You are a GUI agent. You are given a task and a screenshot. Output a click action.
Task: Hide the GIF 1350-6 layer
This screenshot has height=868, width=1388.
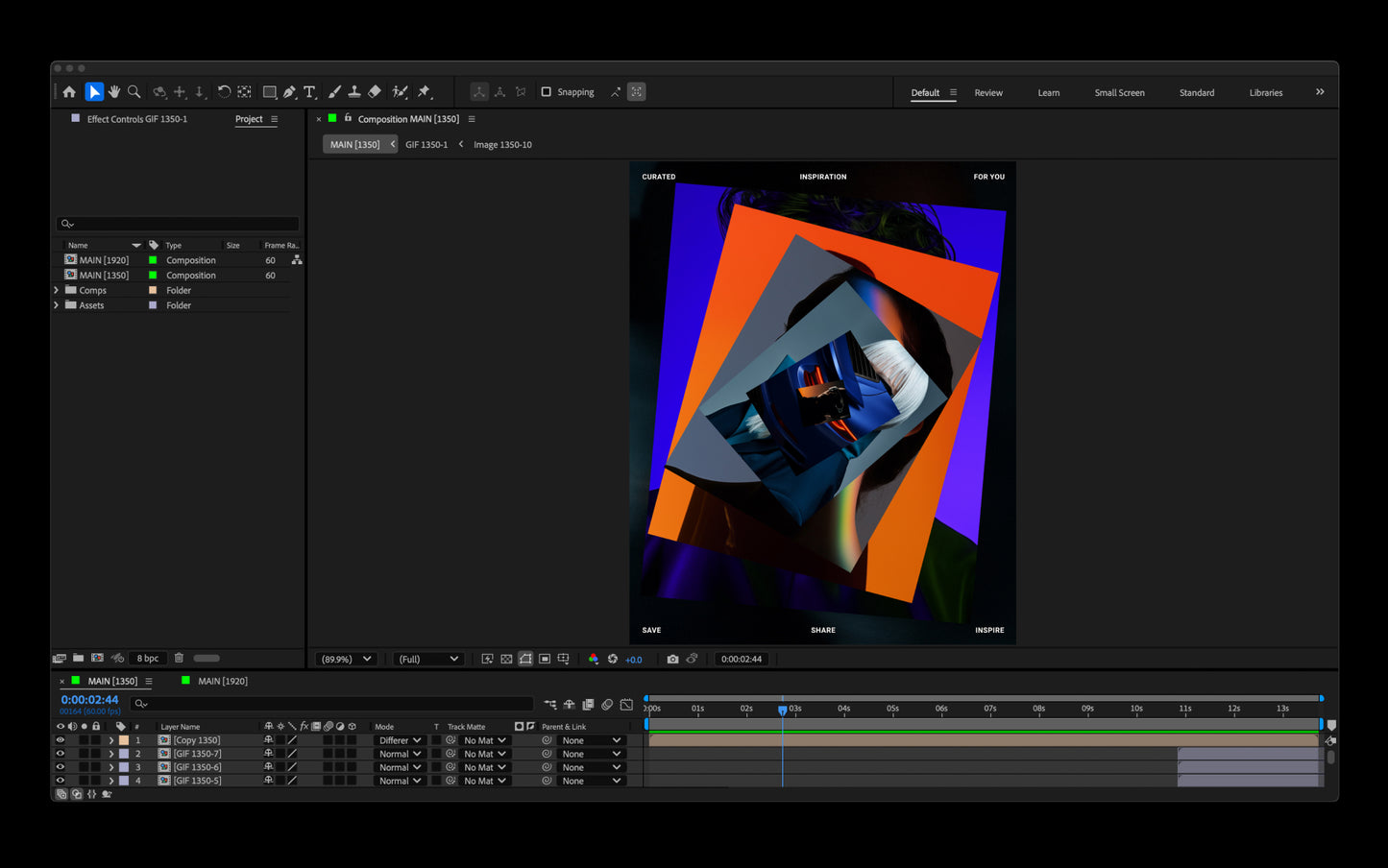[60, 767]
